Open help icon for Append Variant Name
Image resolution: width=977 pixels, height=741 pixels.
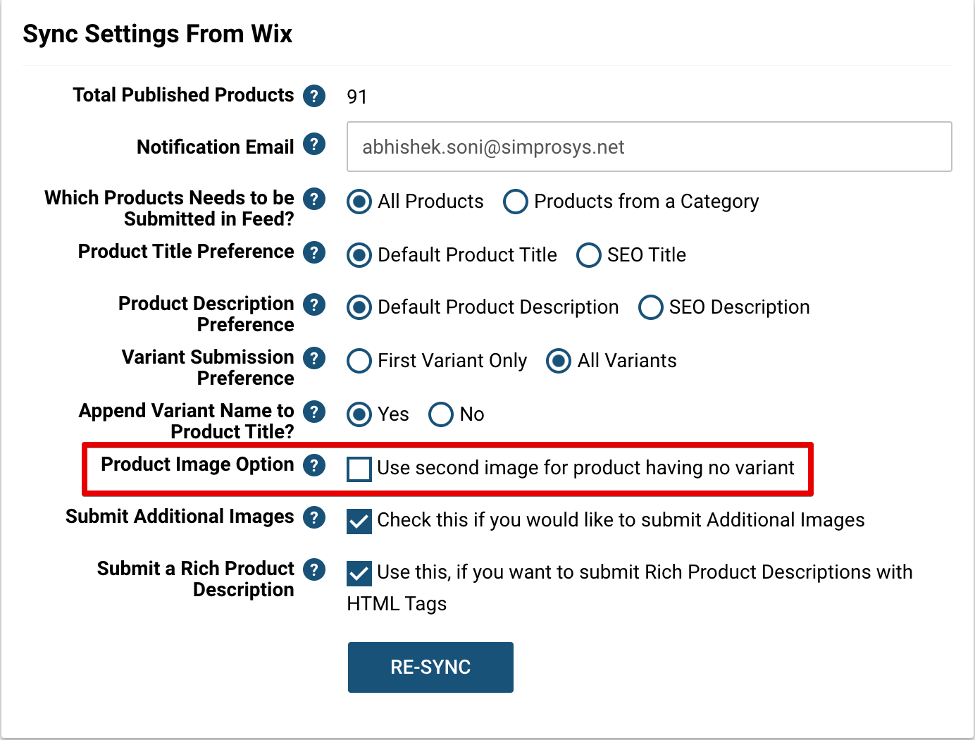[x=314, y=412]
